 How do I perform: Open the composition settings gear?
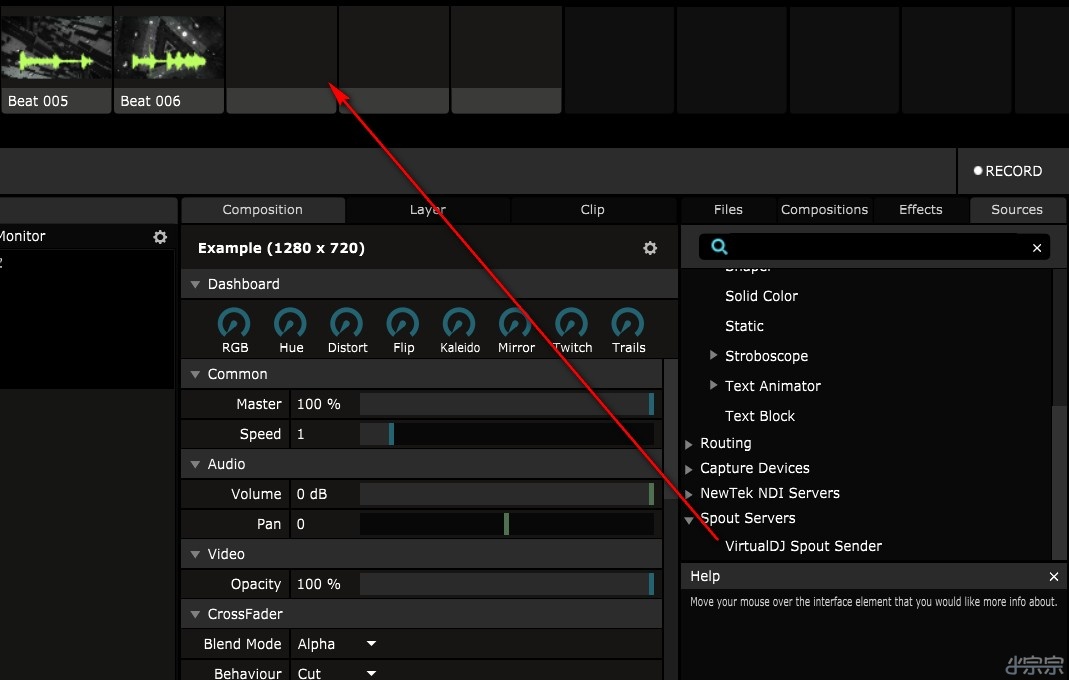tap(650, 248)
